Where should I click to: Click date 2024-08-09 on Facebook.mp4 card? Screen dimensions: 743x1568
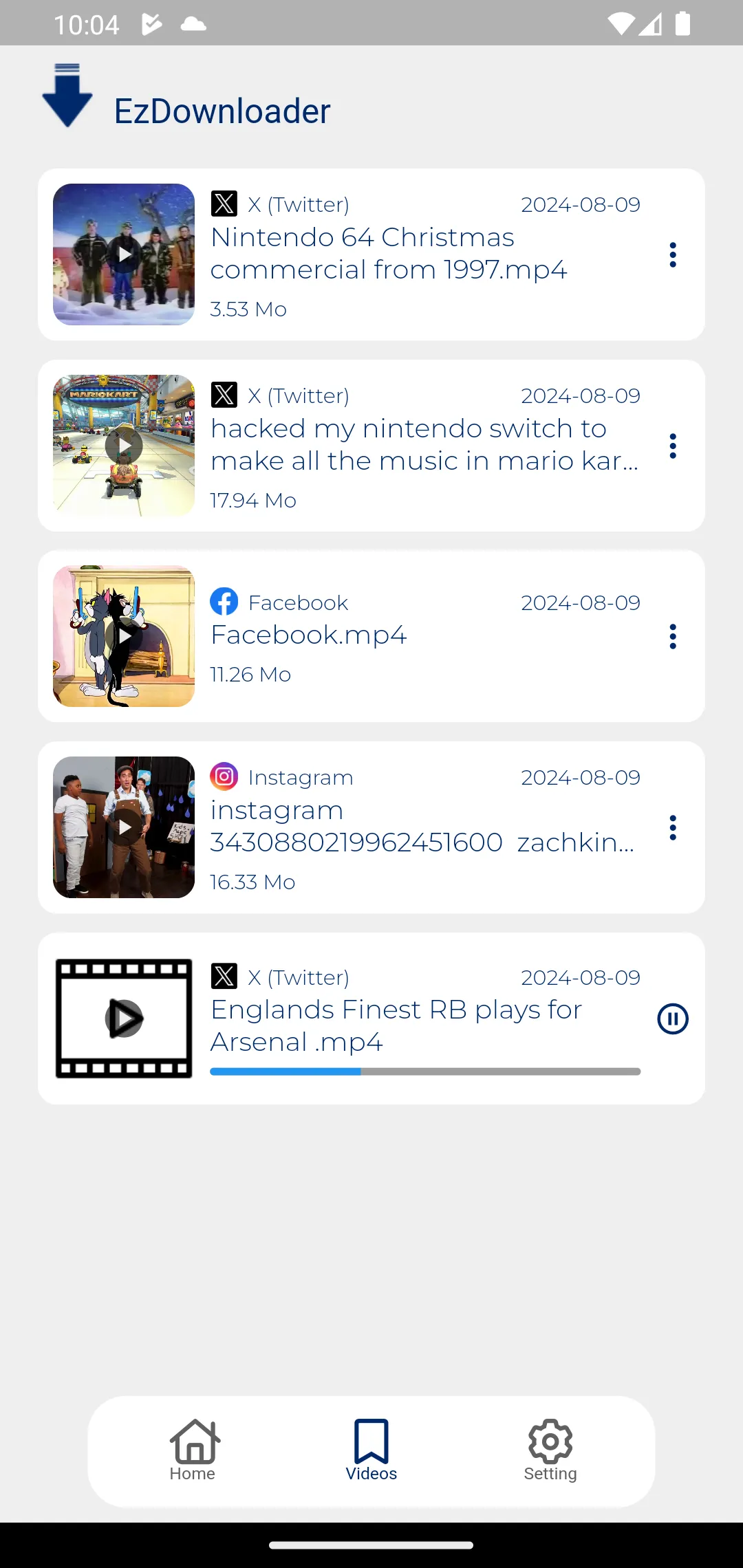[x=581, y=602]
